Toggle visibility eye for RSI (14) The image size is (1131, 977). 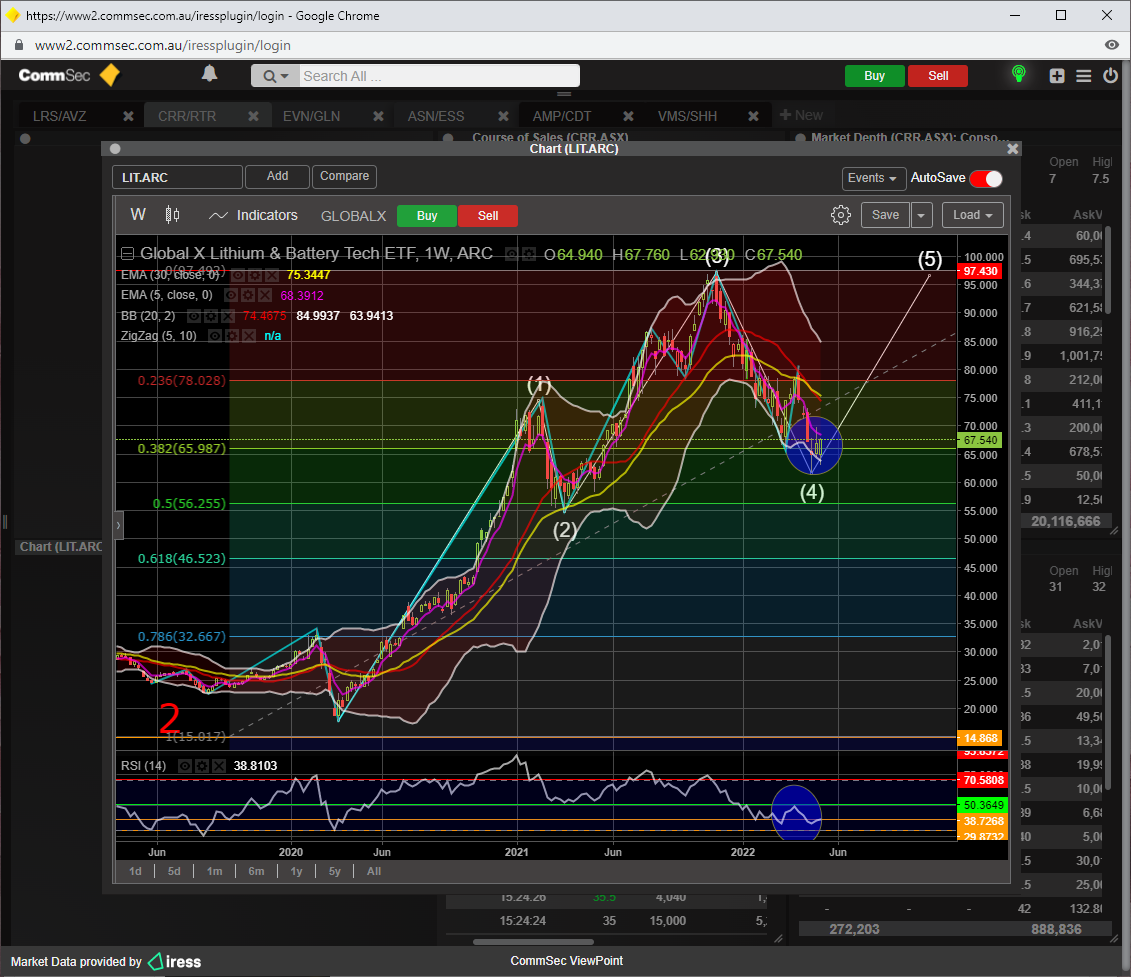(185, 766)
